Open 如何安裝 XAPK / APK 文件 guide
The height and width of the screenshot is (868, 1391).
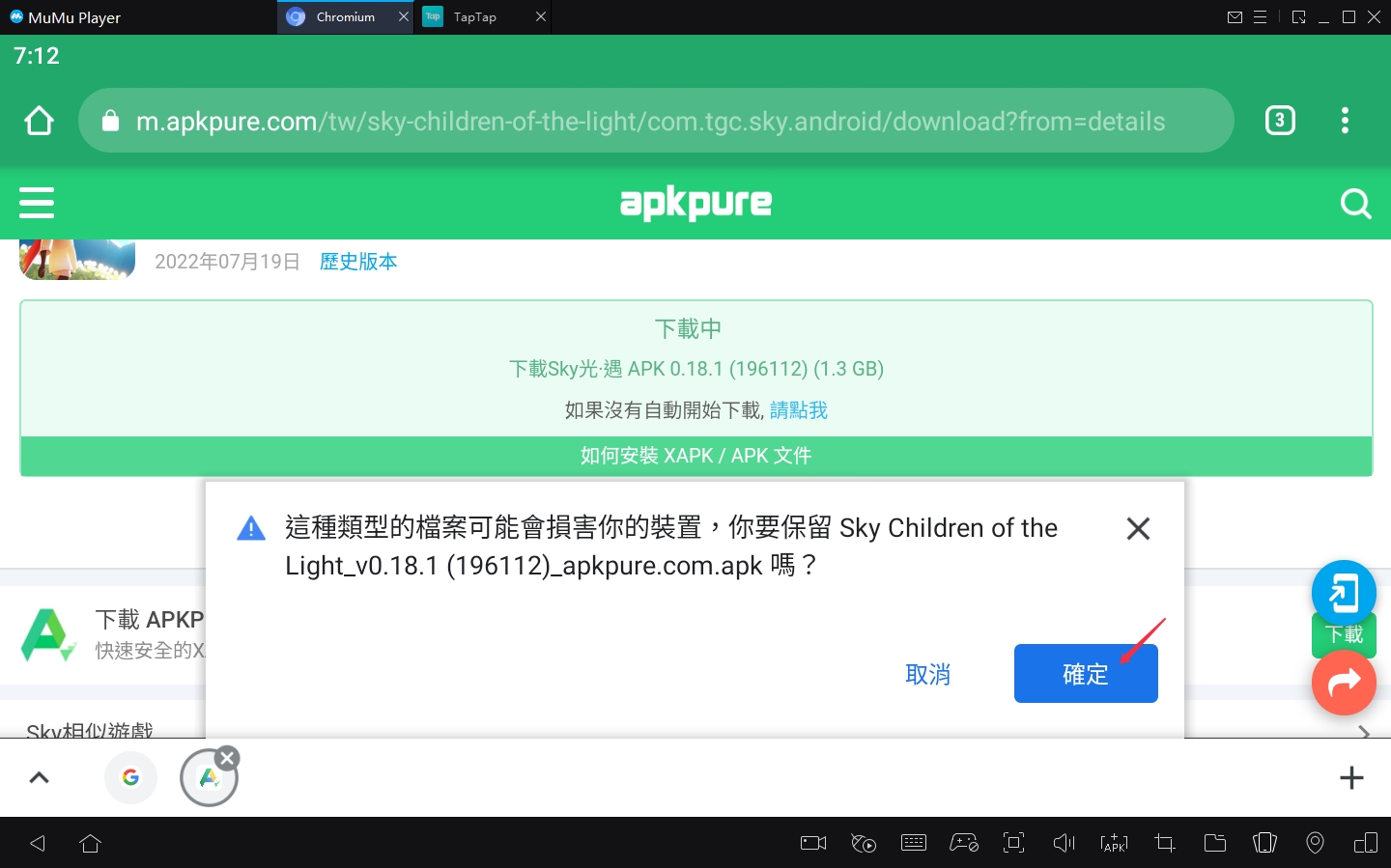(696, 456)
